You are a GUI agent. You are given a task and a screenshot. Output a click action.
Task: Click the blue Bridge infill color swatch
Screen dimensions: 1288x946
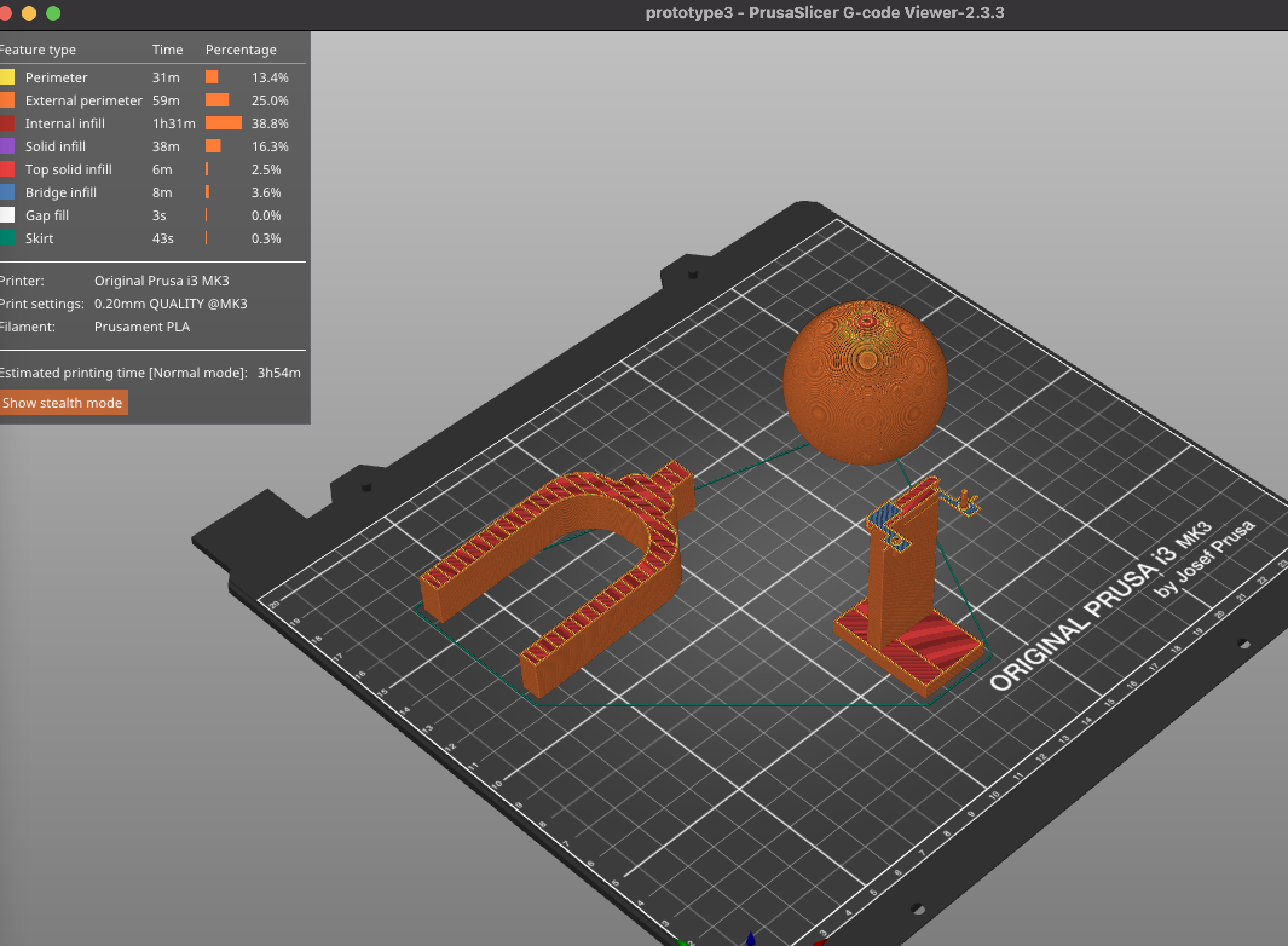7,192
